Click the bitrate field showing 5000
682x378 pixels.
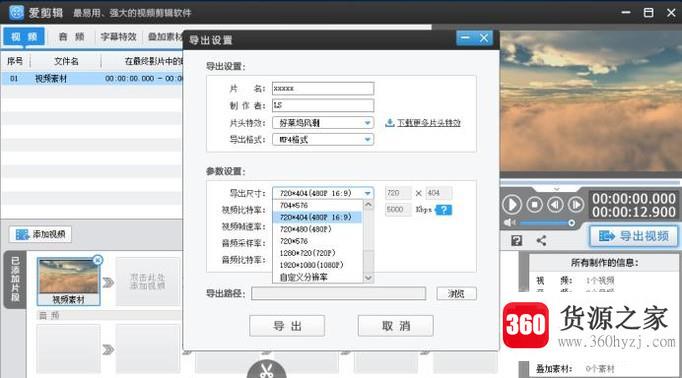398,210
